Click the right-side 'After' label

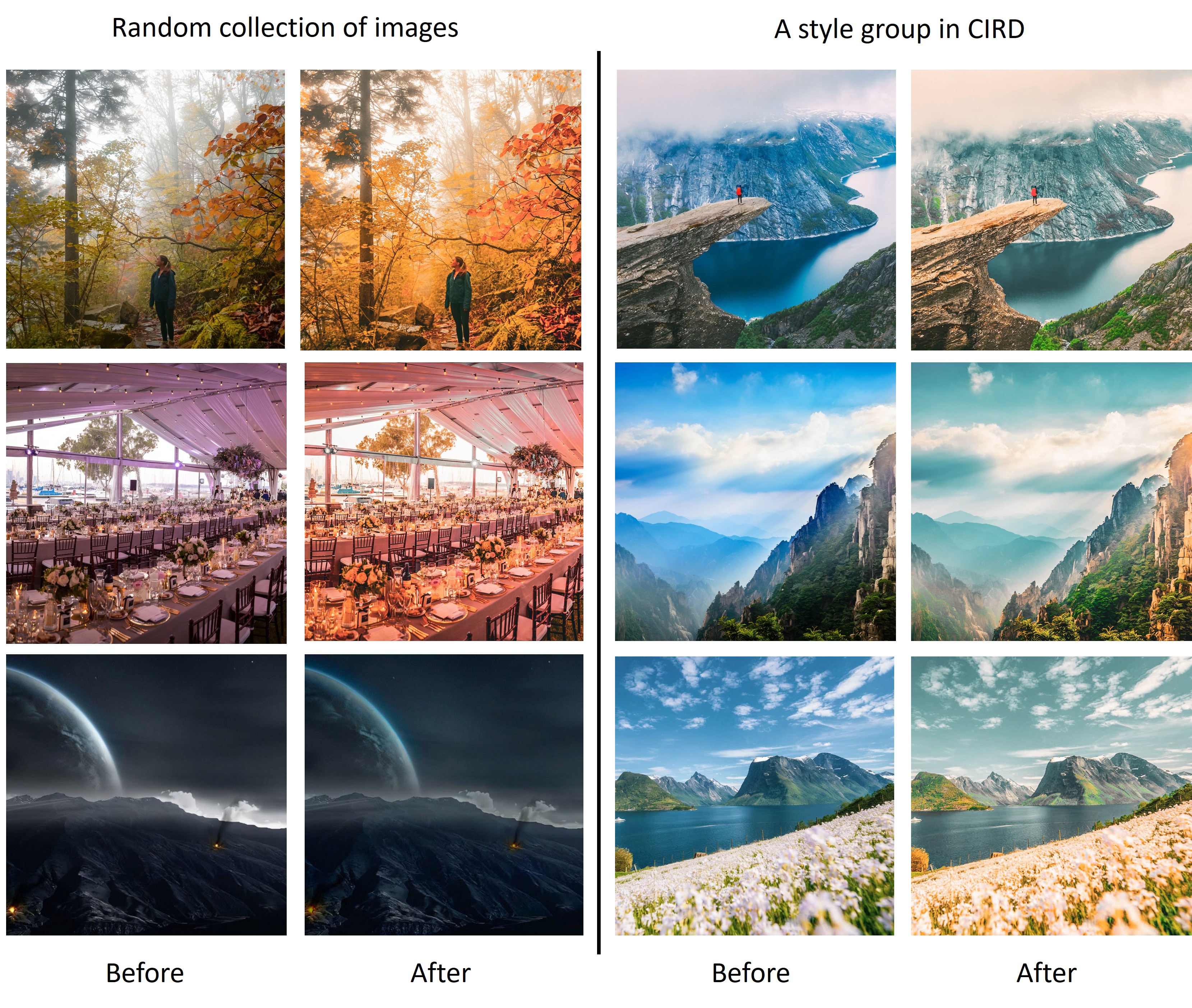(x=1046, y=972)
